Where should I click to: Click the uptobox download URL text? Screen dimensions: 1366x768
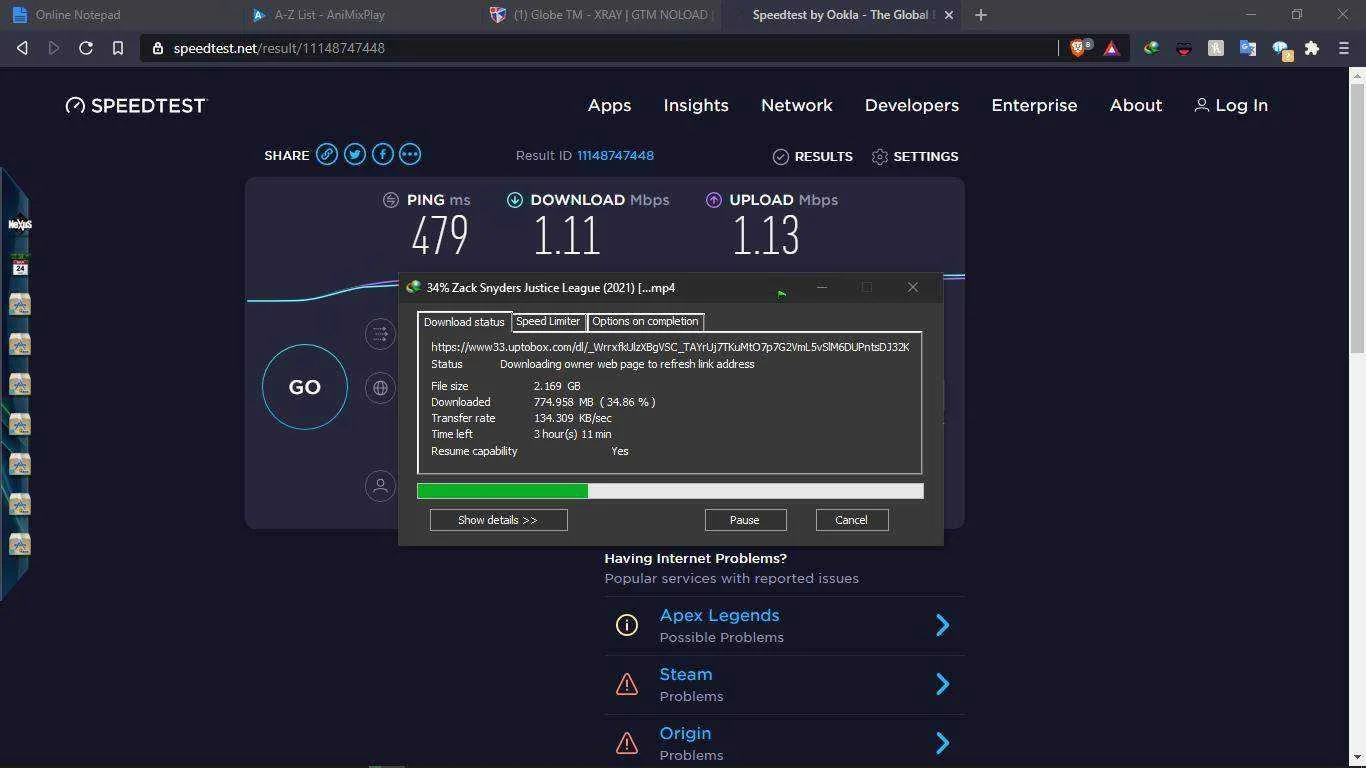(x=670, y=347)
